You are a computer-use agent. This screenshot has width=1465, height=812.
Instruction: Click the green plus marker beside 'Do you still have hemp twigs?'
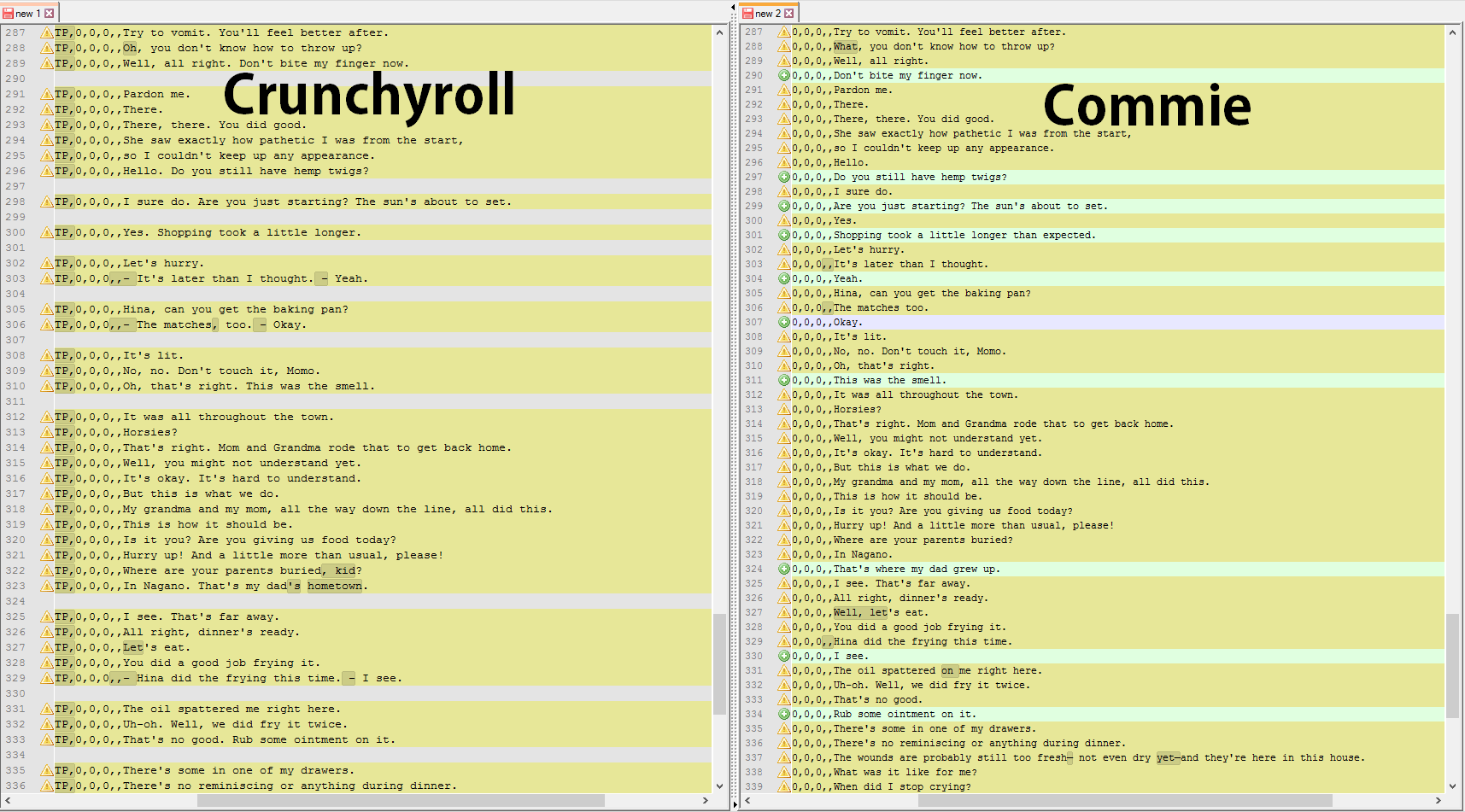(783, 177)
